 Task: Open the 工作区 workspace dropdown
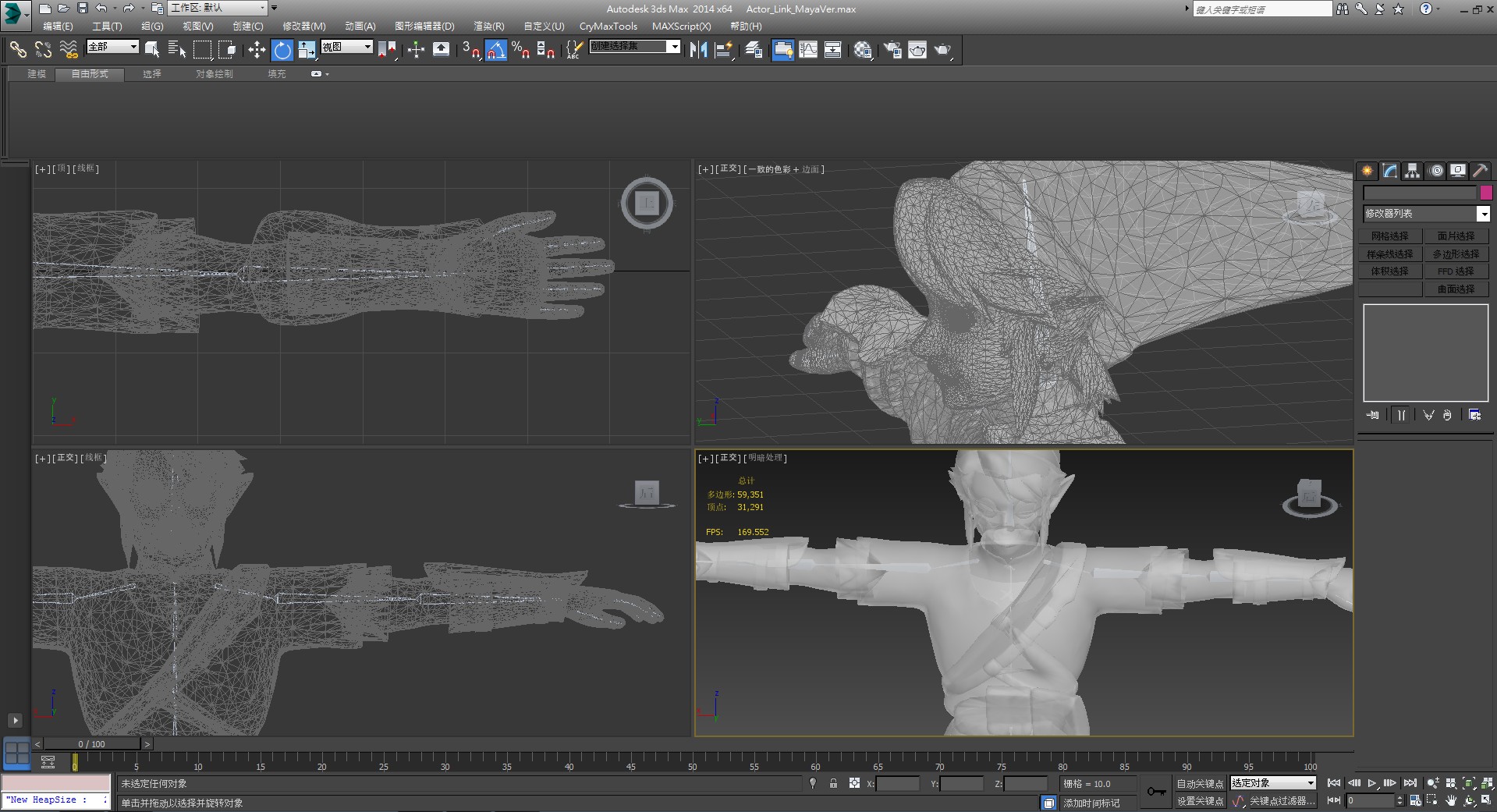218,8
